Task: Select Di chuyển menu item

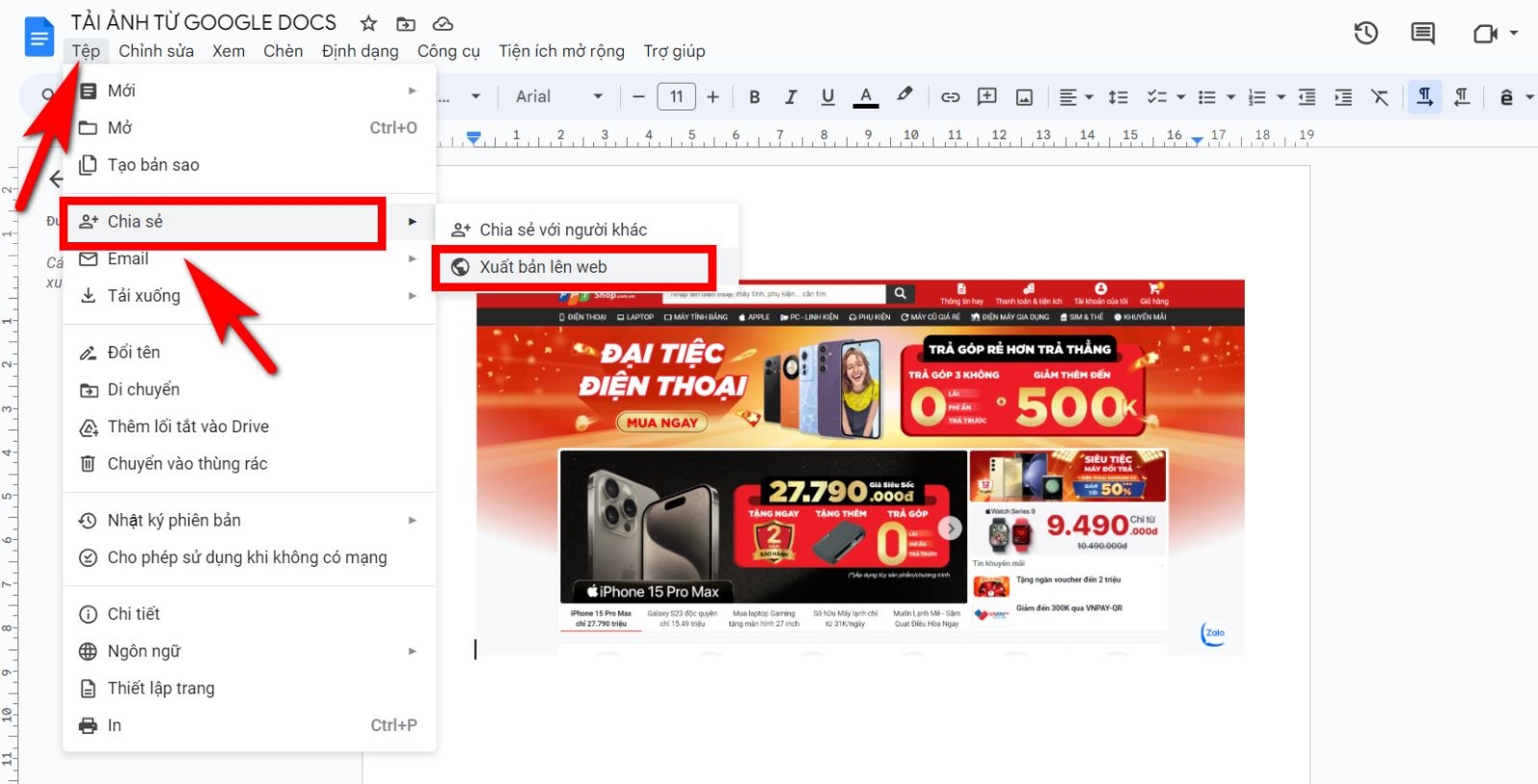Action: point(249,389)
